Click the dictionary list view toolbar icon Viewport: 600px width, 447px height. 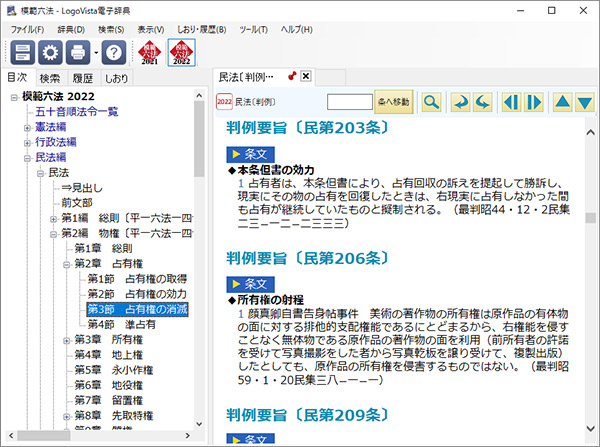click(x=23, y=52)
